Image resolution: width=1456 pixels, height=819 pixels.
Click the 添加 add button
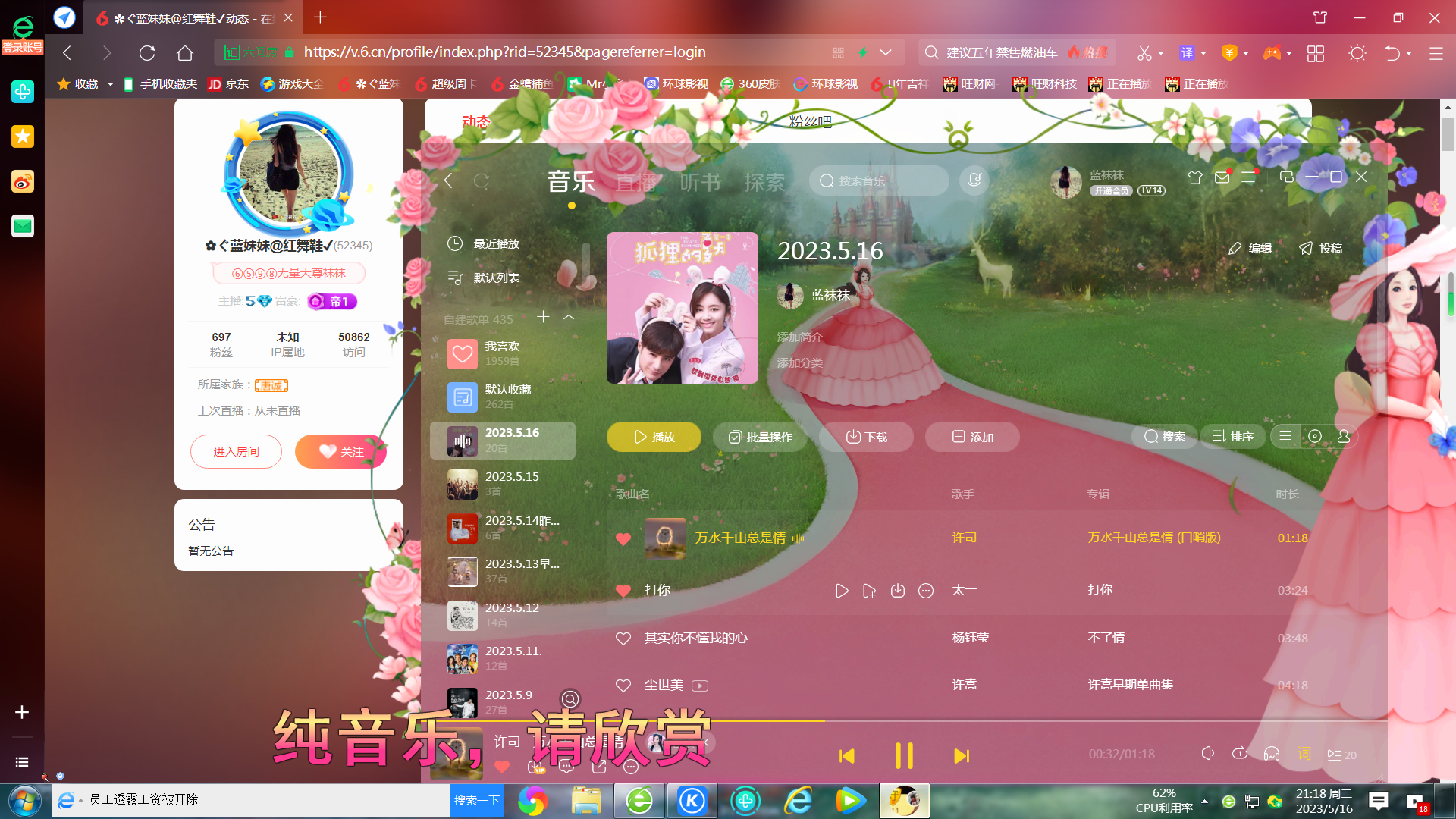pos(972,437)
